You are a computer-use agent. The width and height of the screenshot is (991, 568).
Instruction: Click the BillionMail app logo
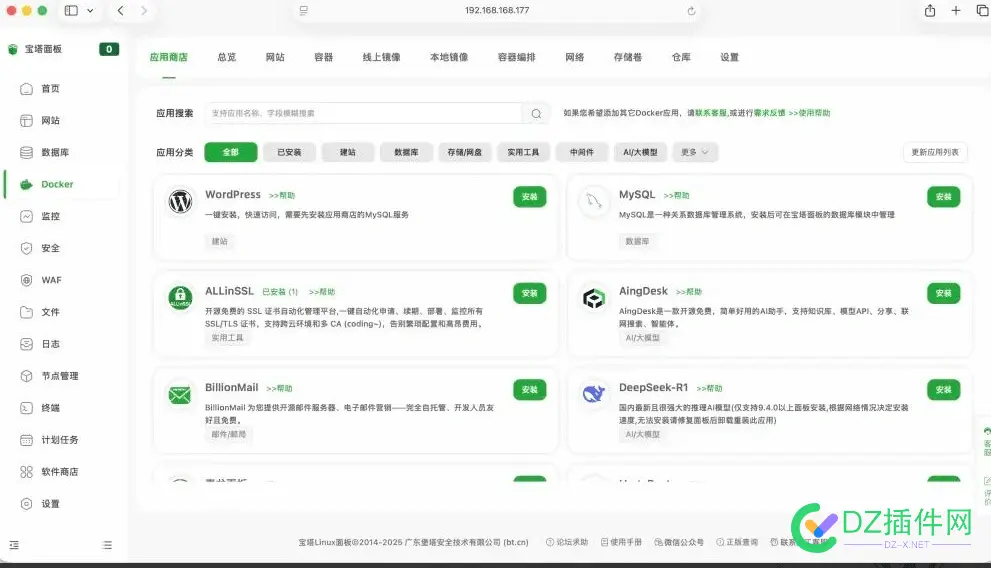tap(180, 394)
